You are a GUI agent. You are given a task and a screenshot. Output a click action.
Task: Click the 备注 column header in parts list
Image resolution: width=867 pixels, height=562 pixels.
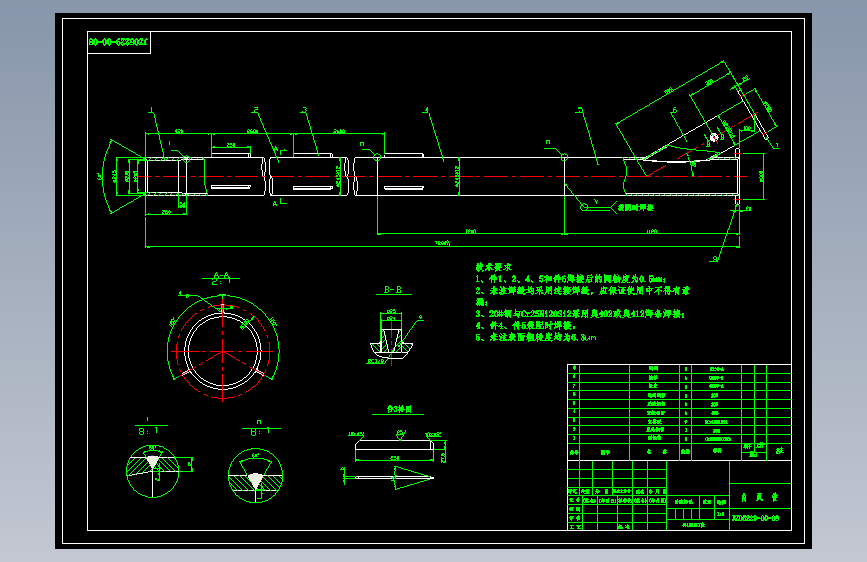pyautogui.click(x=779, y=451)
